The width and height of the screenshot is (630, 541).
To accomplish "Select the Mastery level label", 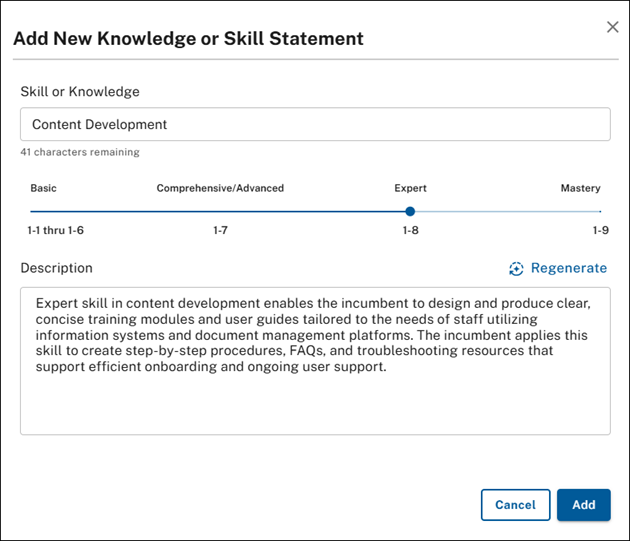I will click(581, 188).
